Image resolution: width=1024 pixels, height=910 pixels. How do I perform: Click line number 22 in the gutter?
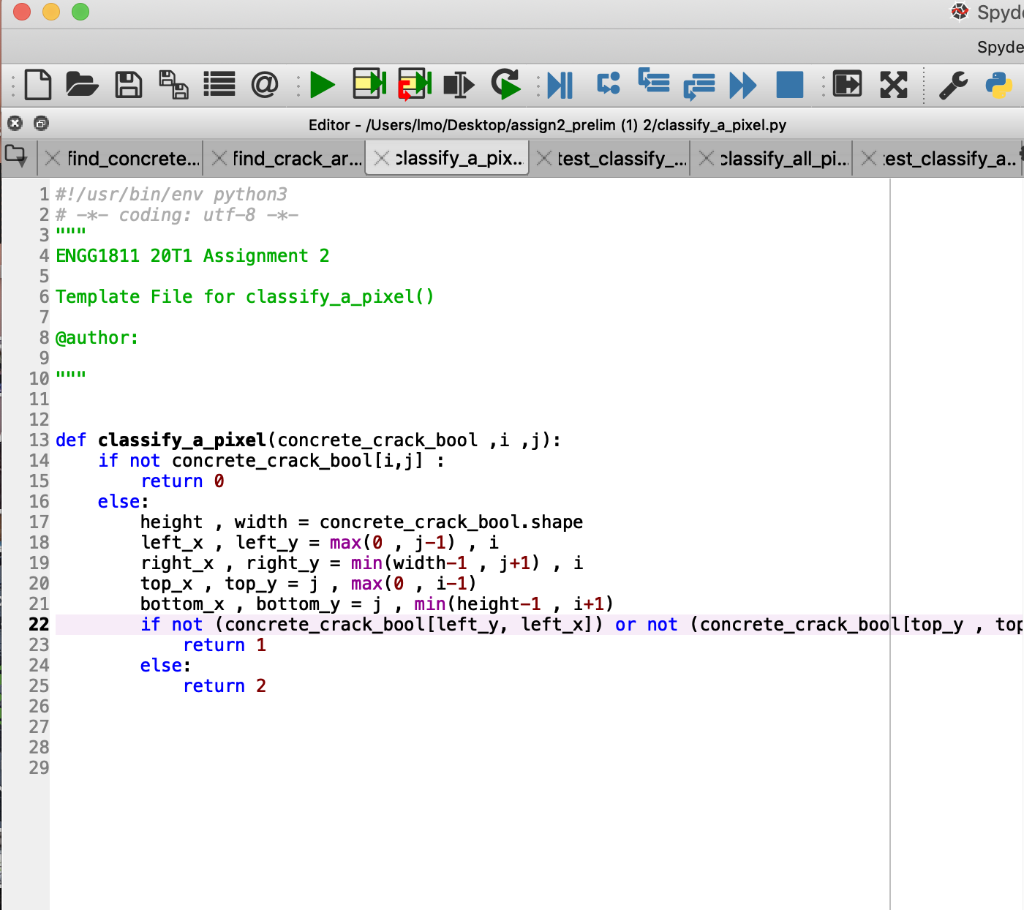point(39,625)
